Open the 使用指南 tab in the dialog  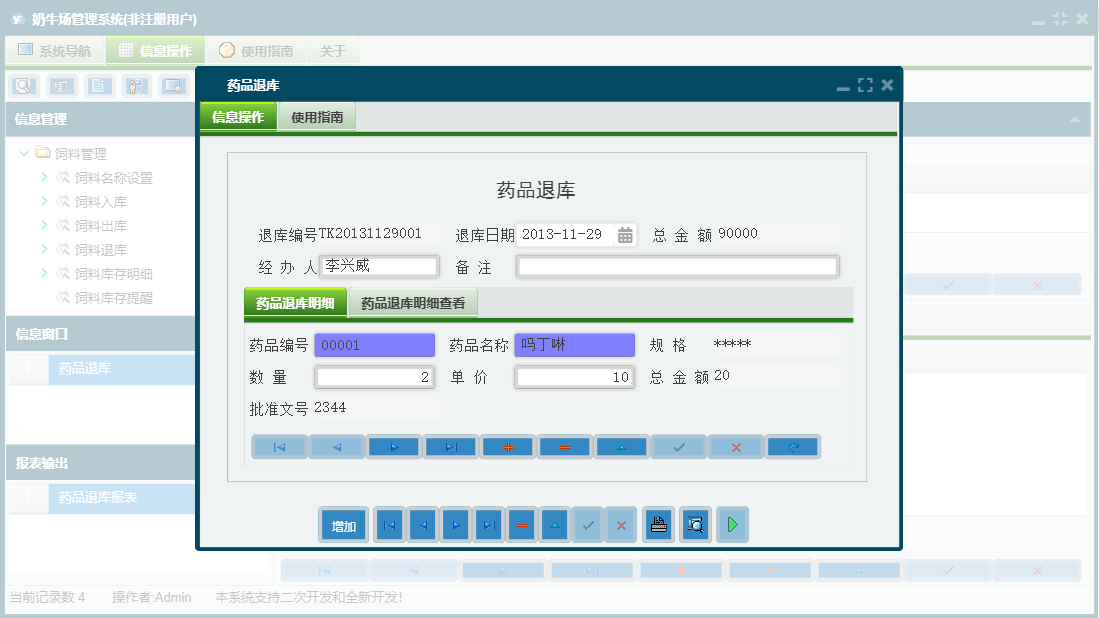(316, 116)
